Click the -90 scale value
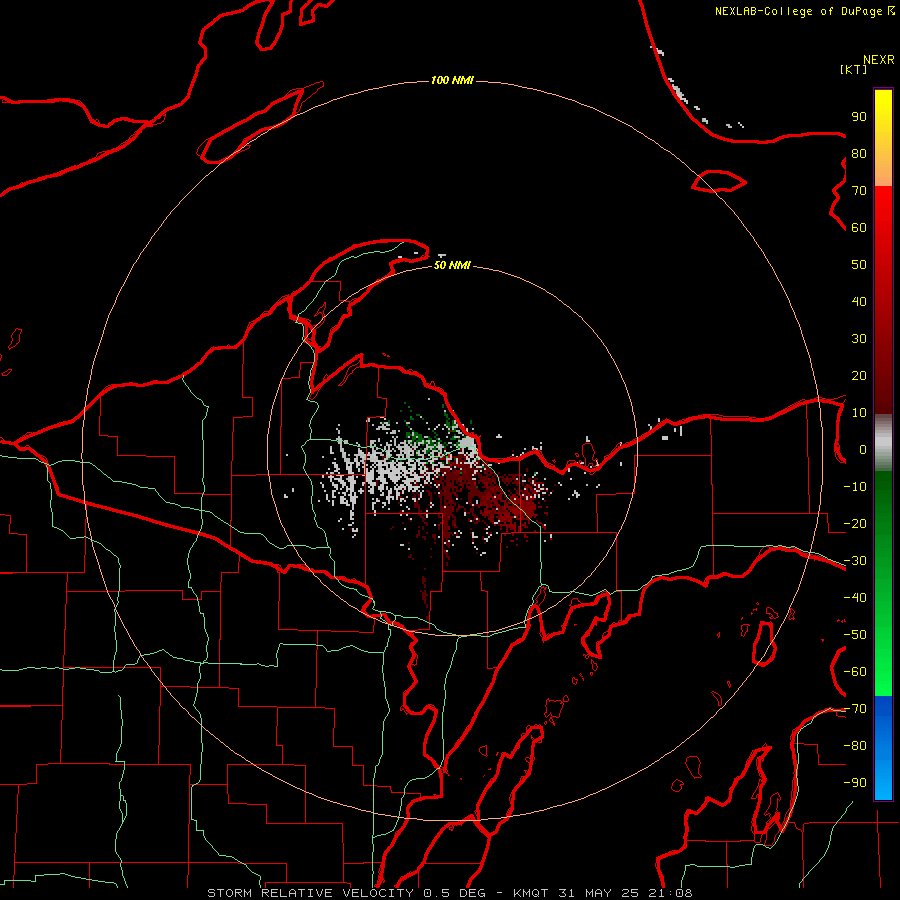The width and height of the screenshot is (900, 900). [855, 783]
